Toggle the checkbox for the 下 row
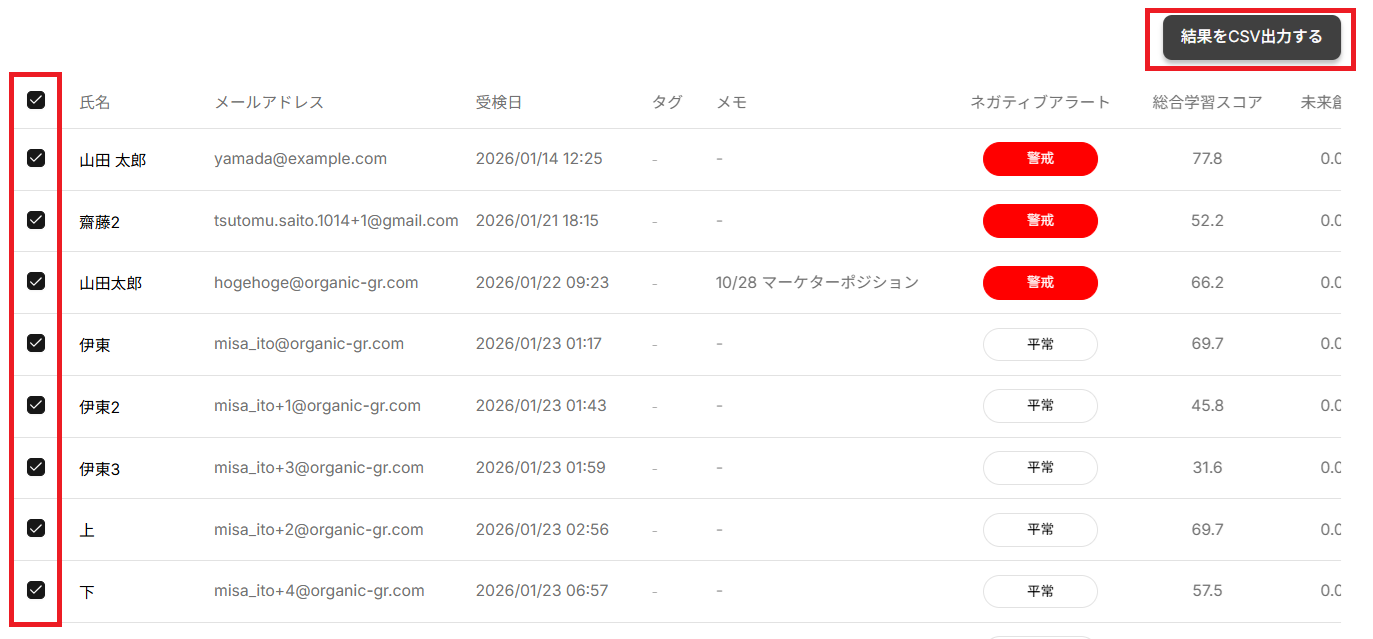The width and height of the screenshot is (1373, 639). pos(36,590)
